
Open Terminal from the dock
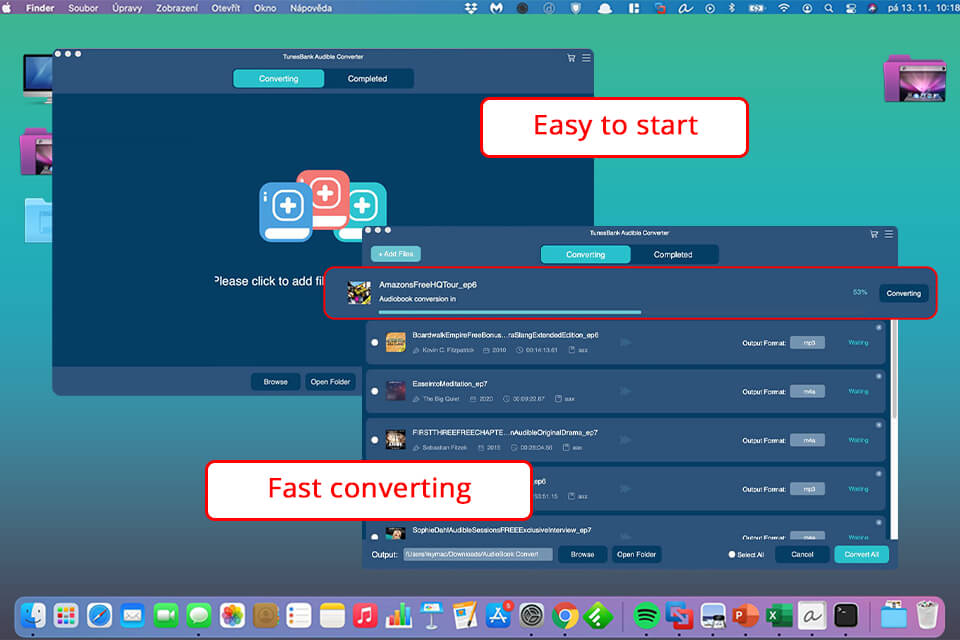(846, 616)
